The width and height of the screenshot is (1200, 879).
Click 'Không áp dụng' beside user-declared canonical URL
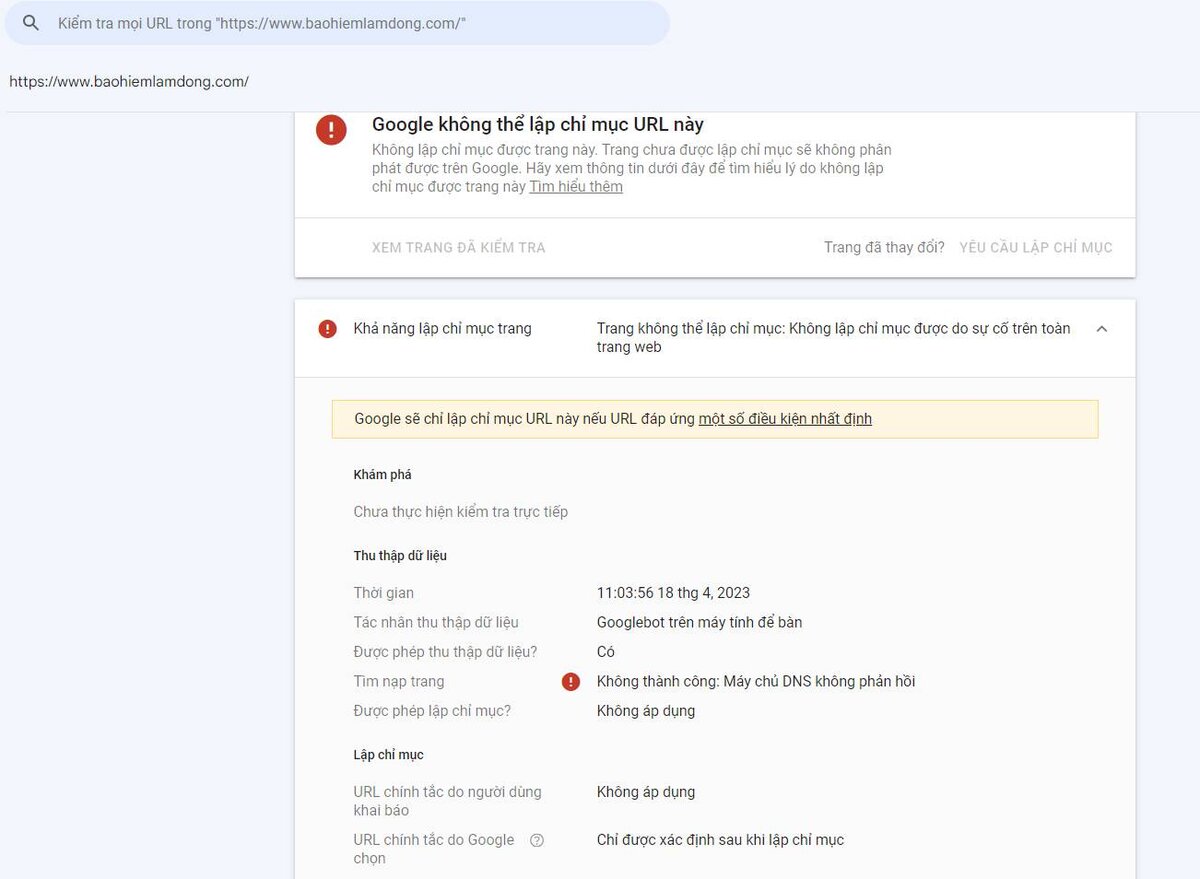tap(646, 792)
